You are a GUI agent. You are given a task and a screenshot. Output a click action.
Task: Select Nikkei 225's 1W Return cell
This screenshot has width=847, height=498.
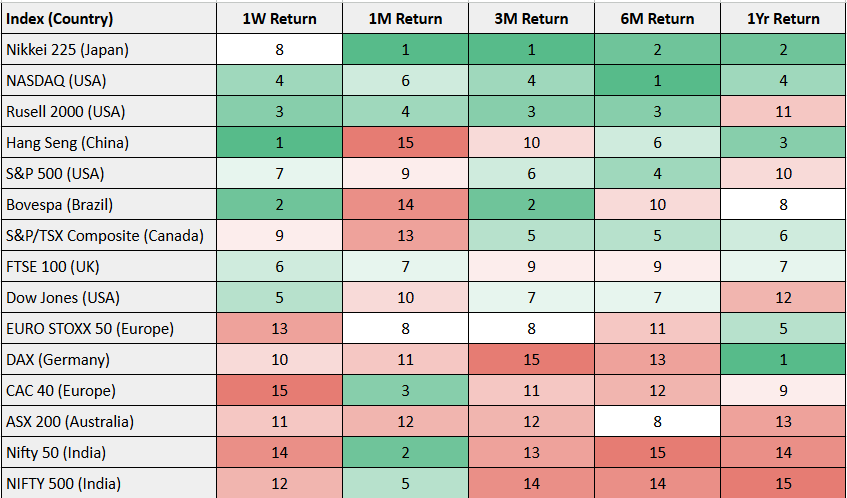click(x=279, y=50)
